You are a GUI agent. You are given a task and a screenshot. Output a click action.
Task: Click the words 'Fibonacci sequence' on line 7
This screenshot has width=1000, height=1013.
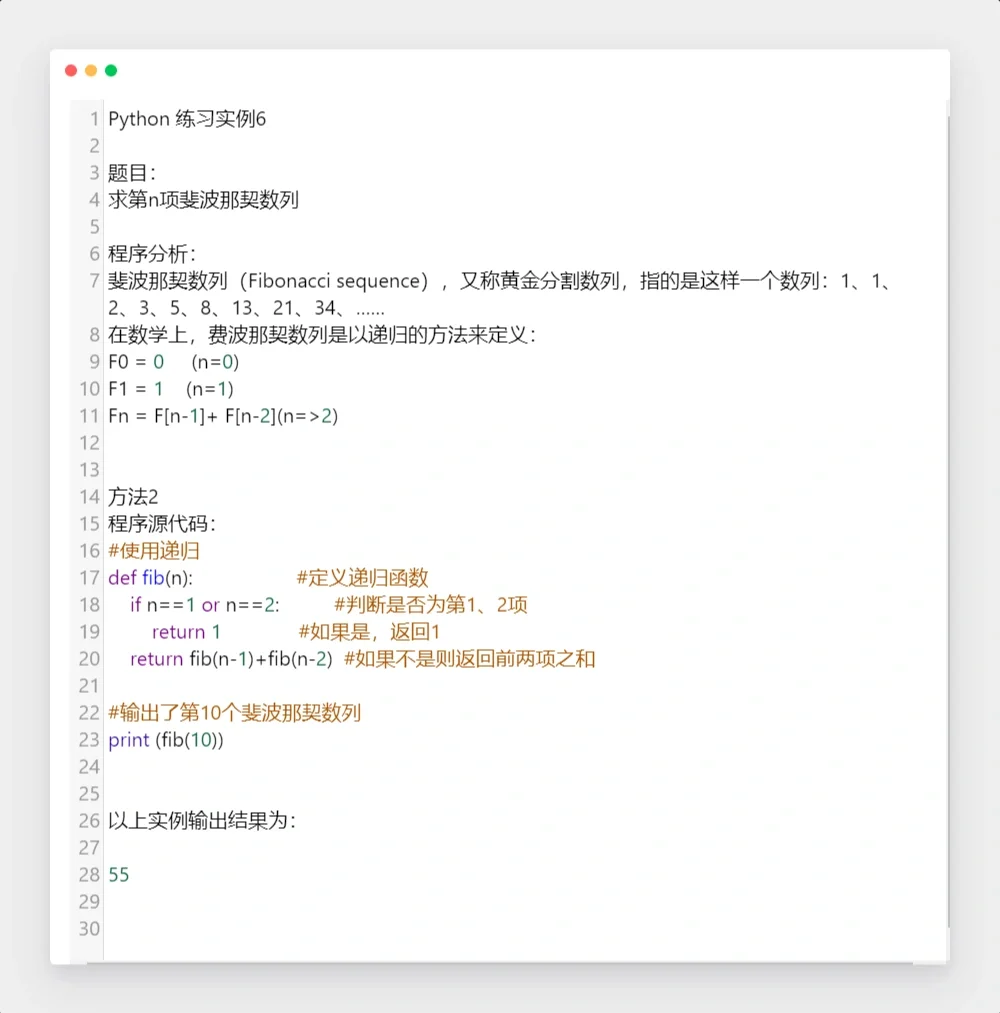click(334, 281)
